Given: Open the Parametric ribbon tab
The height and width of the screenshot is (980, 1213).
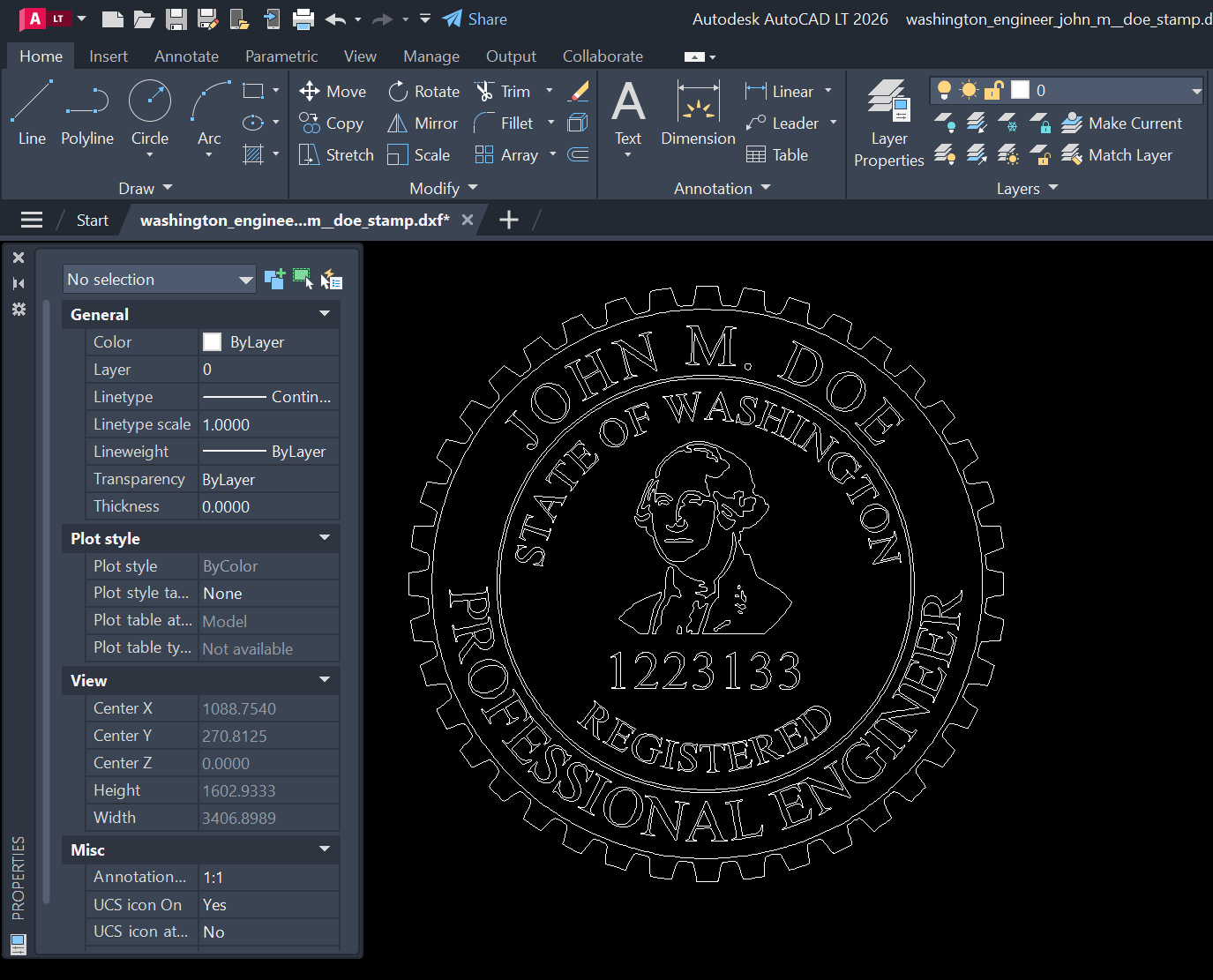Looking at the screenshot, I should pos(281,56).
